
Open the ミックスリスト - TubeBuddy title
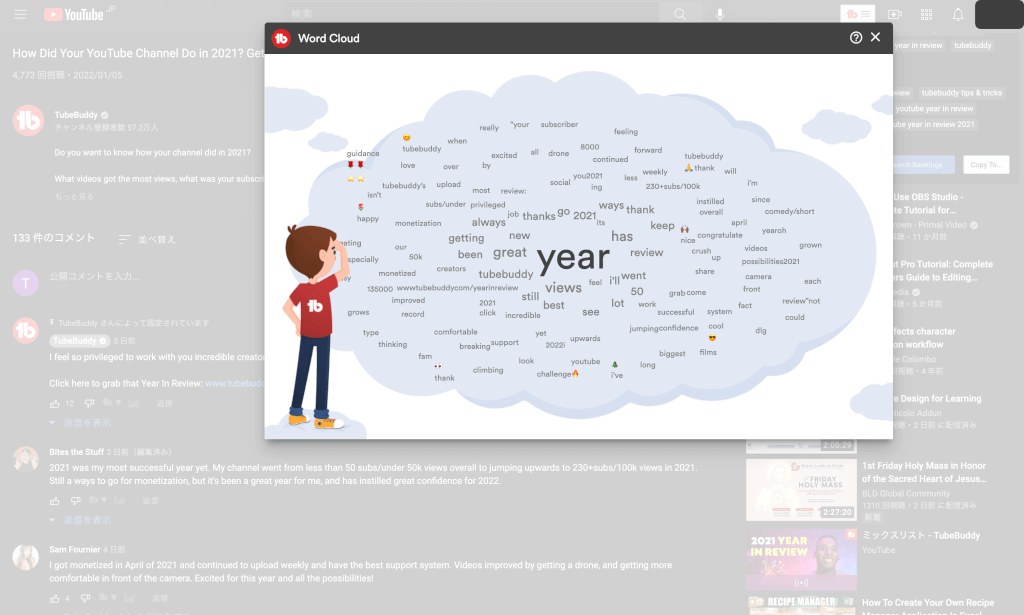click(x=921, y=535)
